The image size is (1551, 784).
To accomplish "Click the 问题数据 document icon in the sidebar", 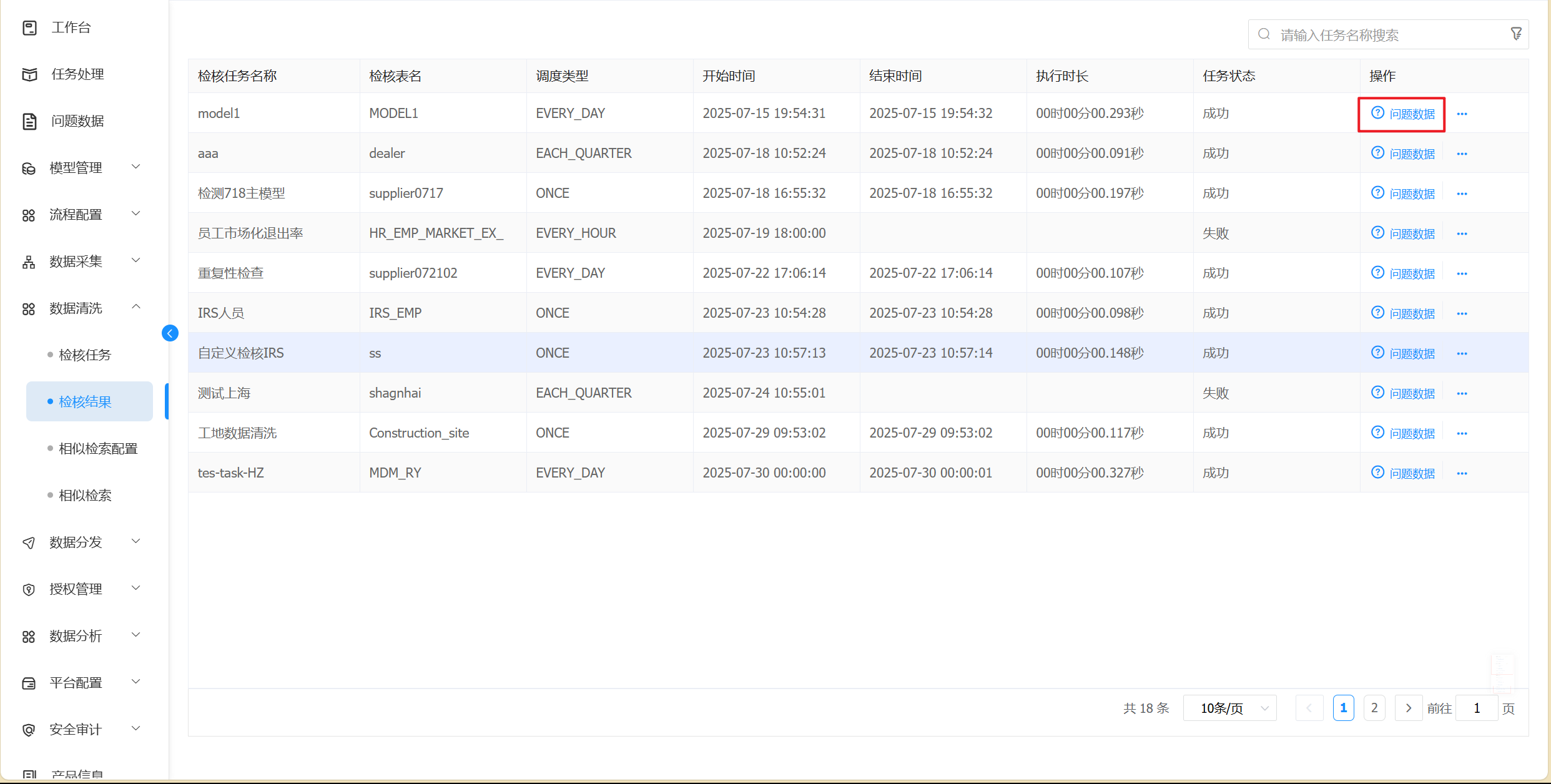I will point(29,121).
